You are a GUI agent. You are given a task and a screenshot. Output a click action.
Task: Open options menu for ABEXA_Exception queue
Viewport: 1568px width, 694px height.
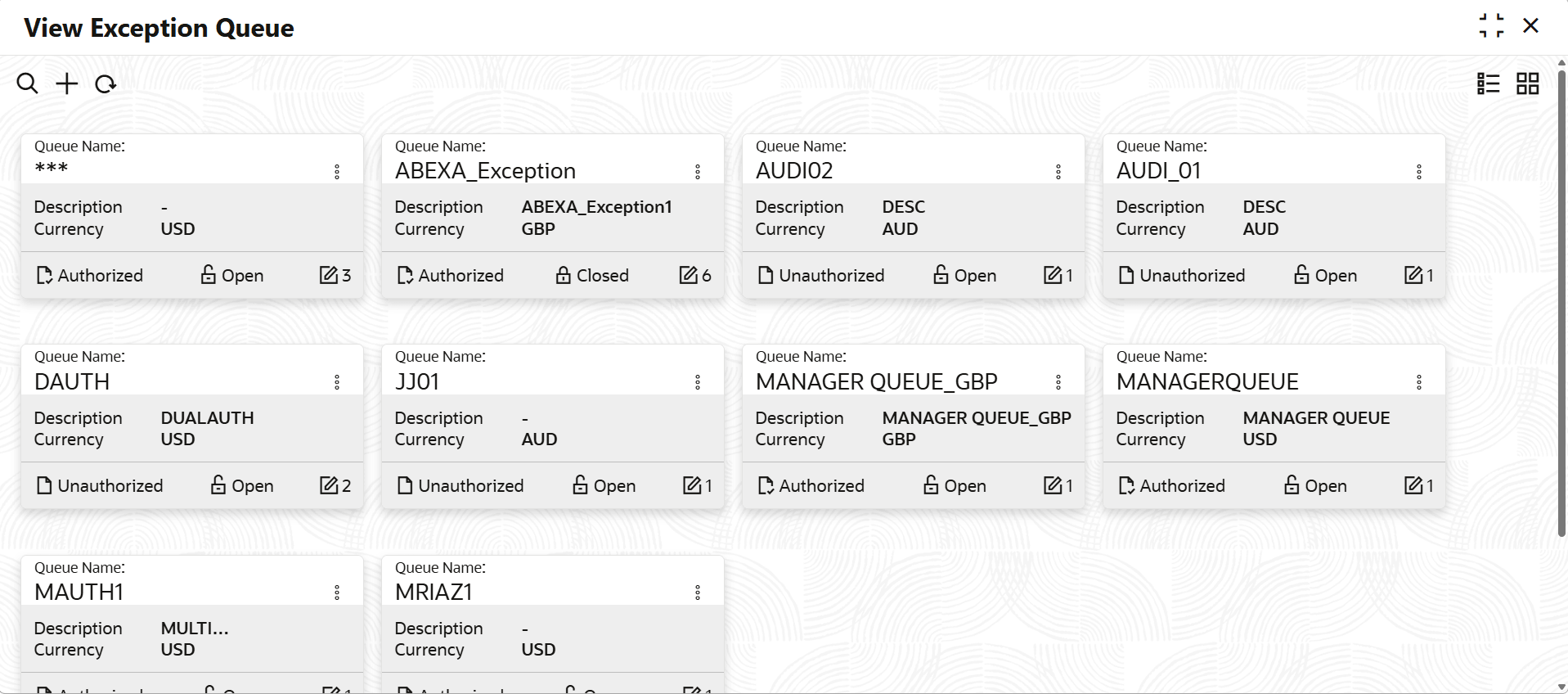698,172
